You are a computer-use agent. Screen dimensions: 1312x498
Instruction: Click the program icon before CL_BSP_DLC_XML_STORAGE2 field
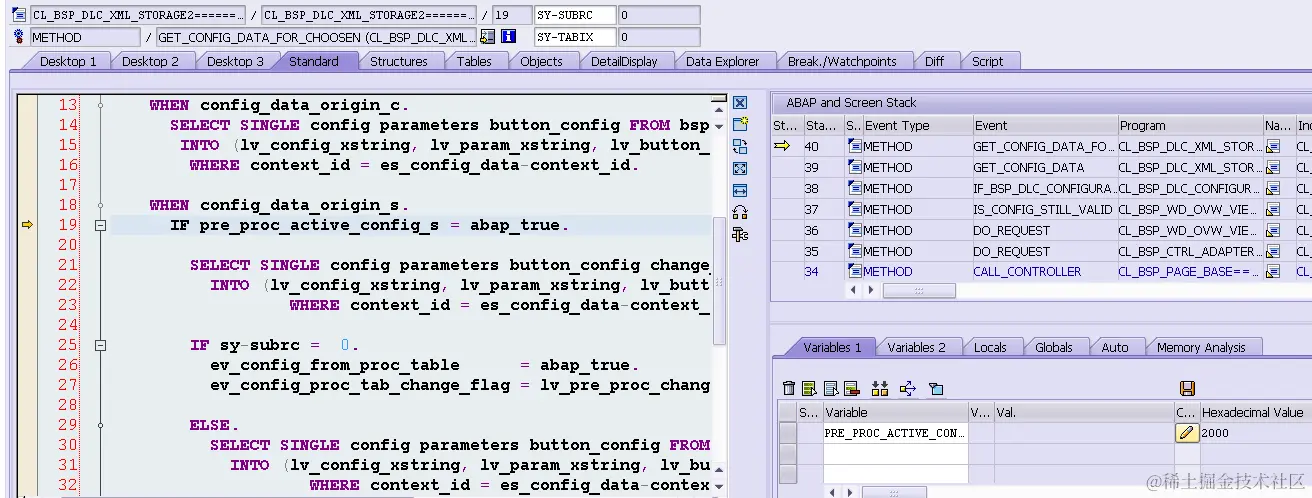point(20,15)
